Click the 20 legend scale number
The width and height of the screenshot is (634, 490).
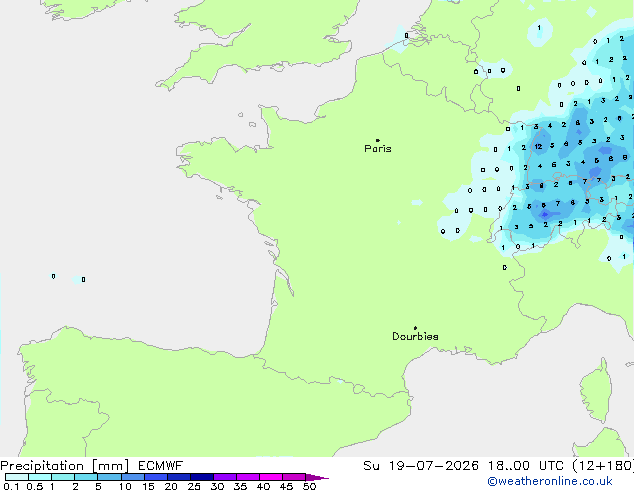point(171,486)
